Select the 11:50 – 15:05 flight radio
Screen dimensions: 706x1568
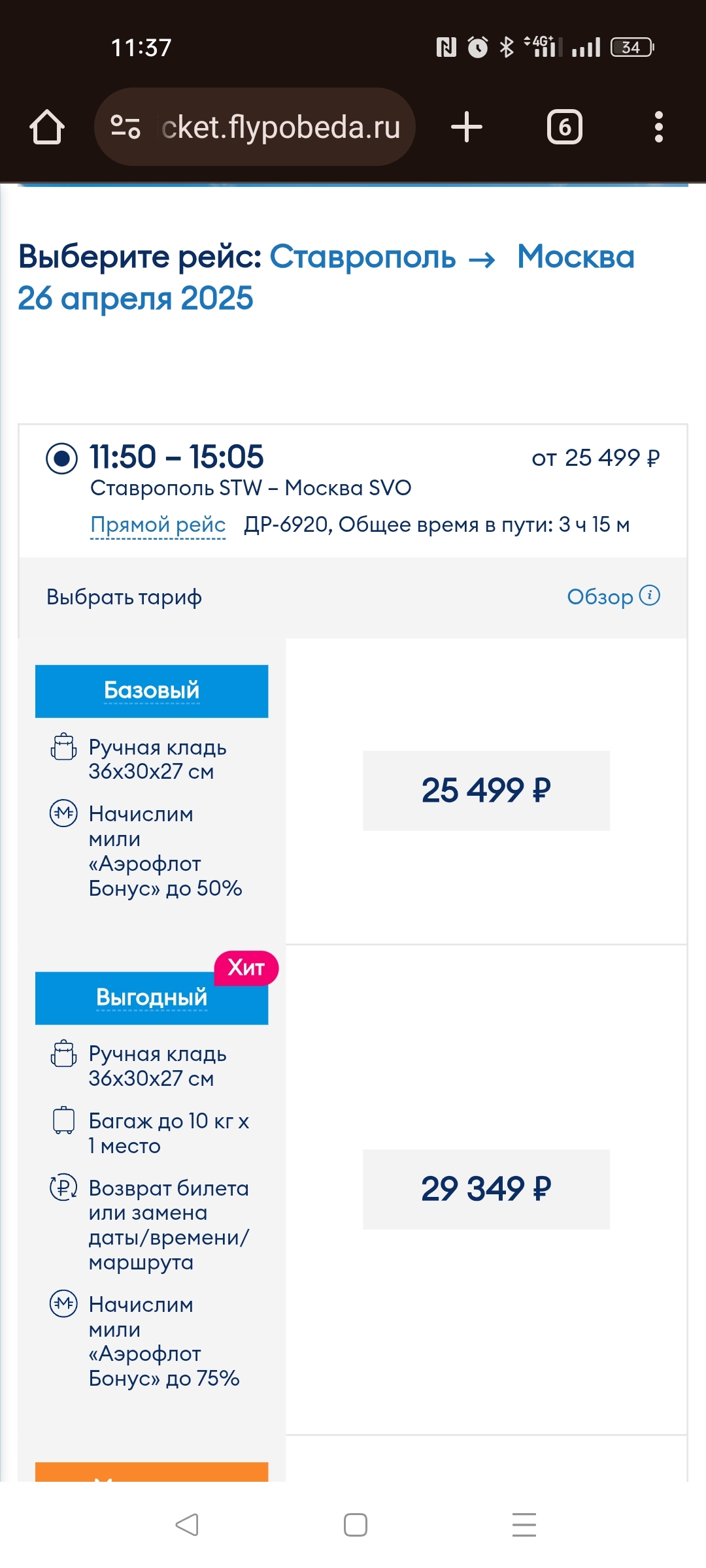62,458
